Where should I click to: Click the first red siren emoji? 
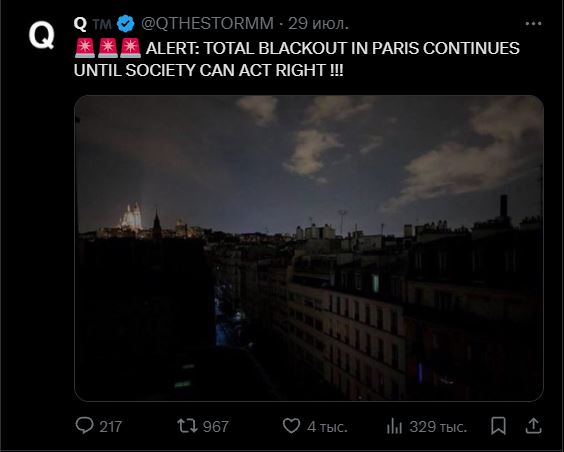pos(85,48)
